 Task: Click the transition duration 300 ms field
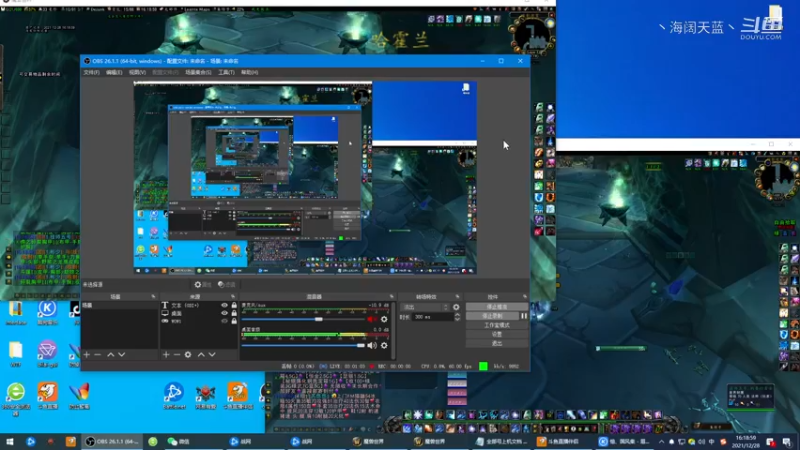(x=433, y=317)
